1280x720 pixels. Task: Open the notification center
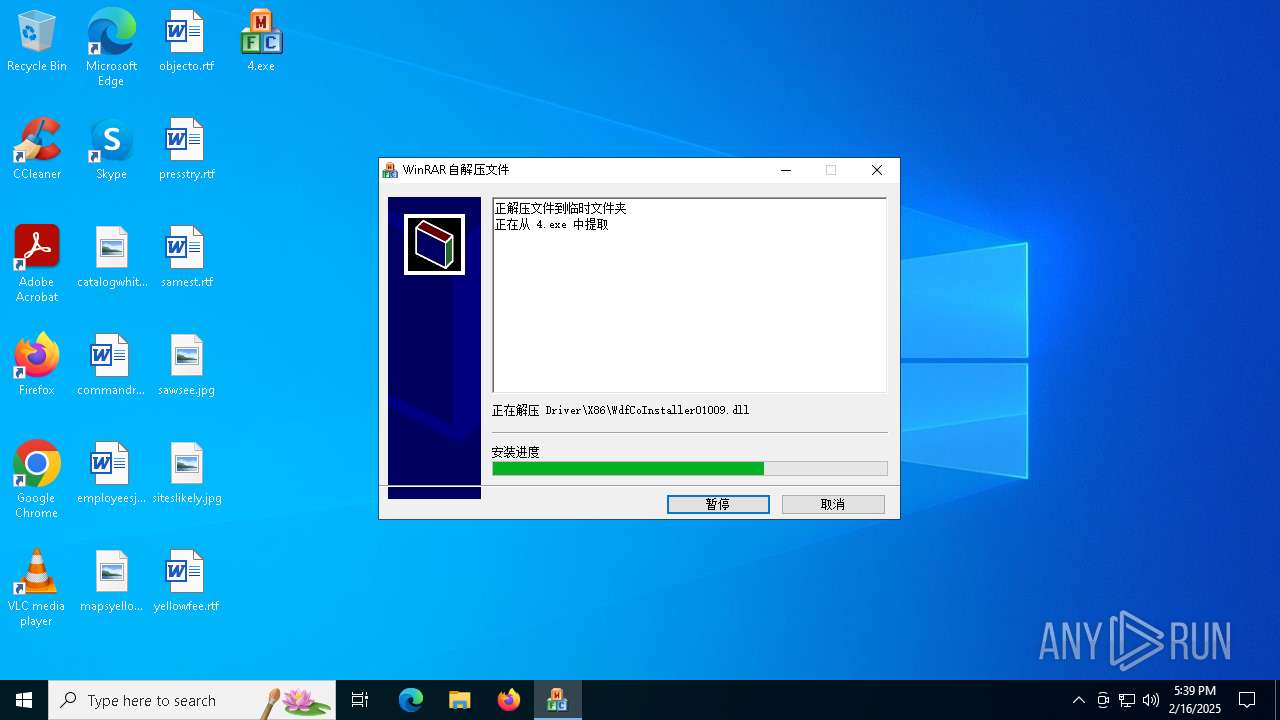[x=1247, y=700]
